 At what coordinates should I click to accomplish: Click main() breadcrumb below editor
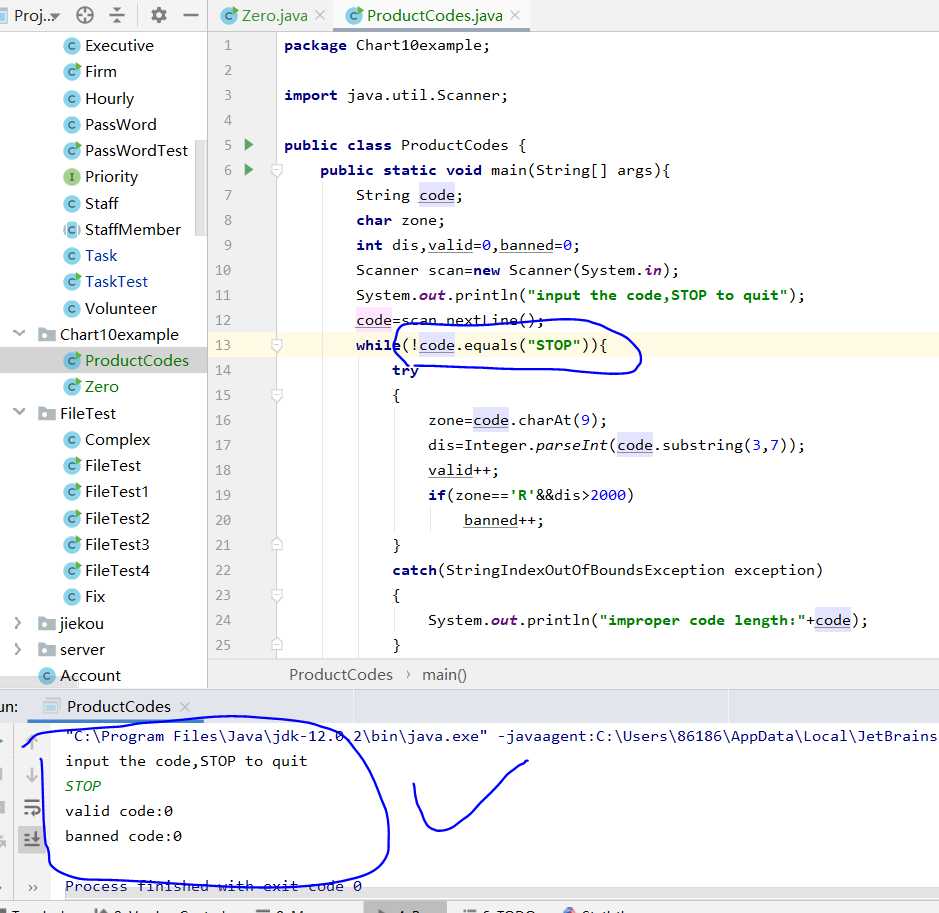point(444,675)
